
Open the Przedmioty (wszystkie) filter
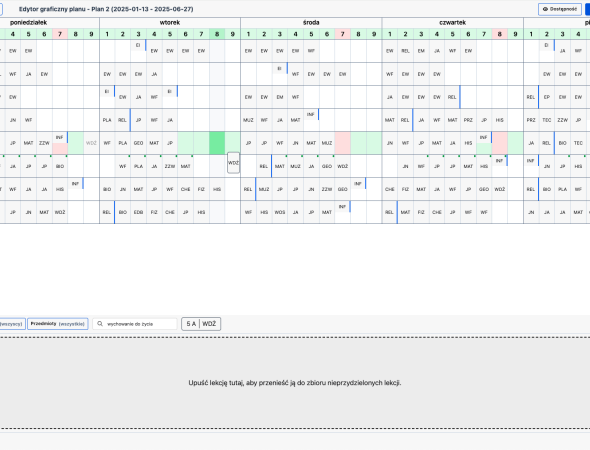pyautogui.click(x=58, y=324)
